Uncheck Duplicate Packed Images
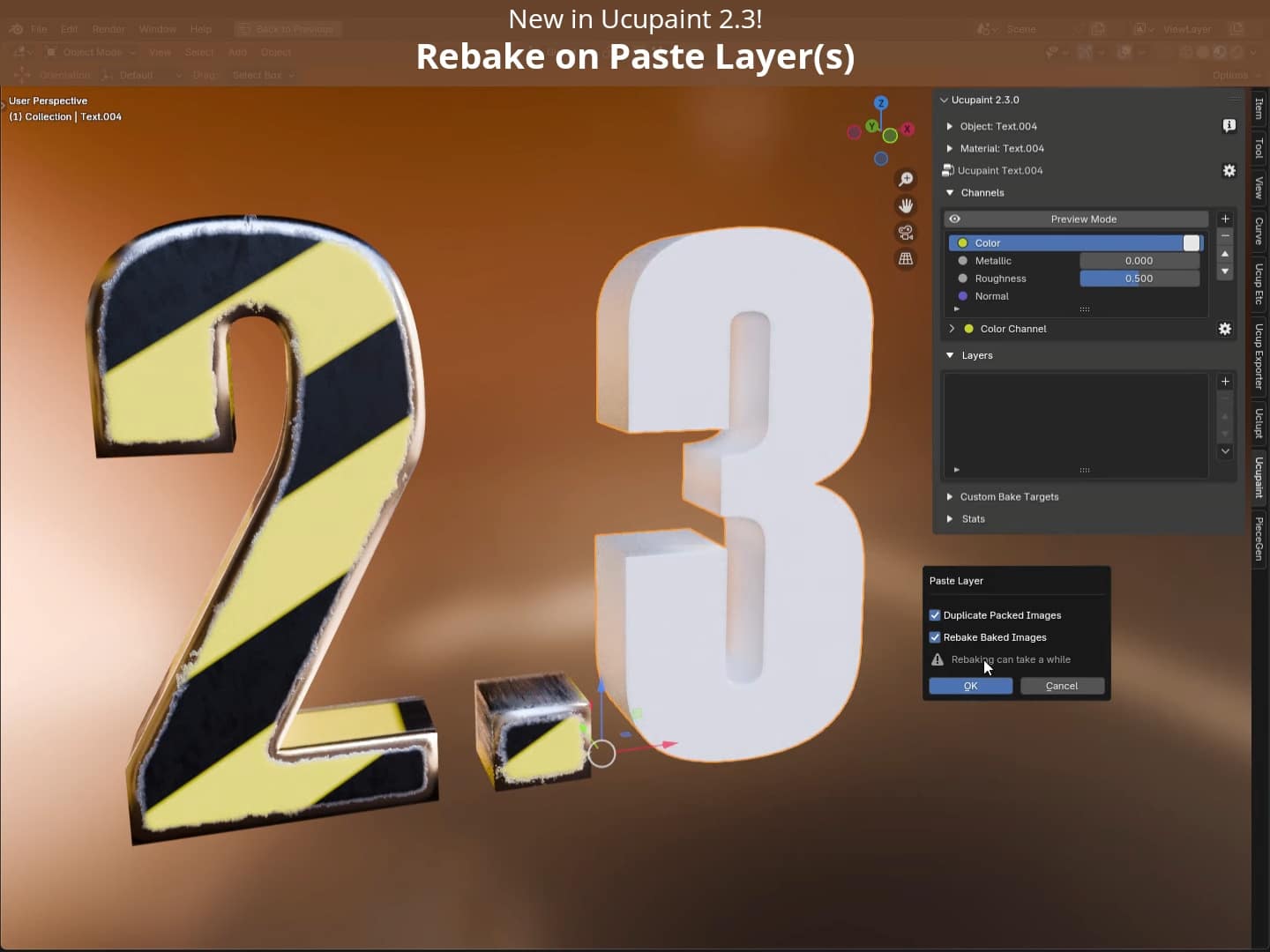Image resolution: width=1270 pixels, height=952 pixels. pos(937,614)
